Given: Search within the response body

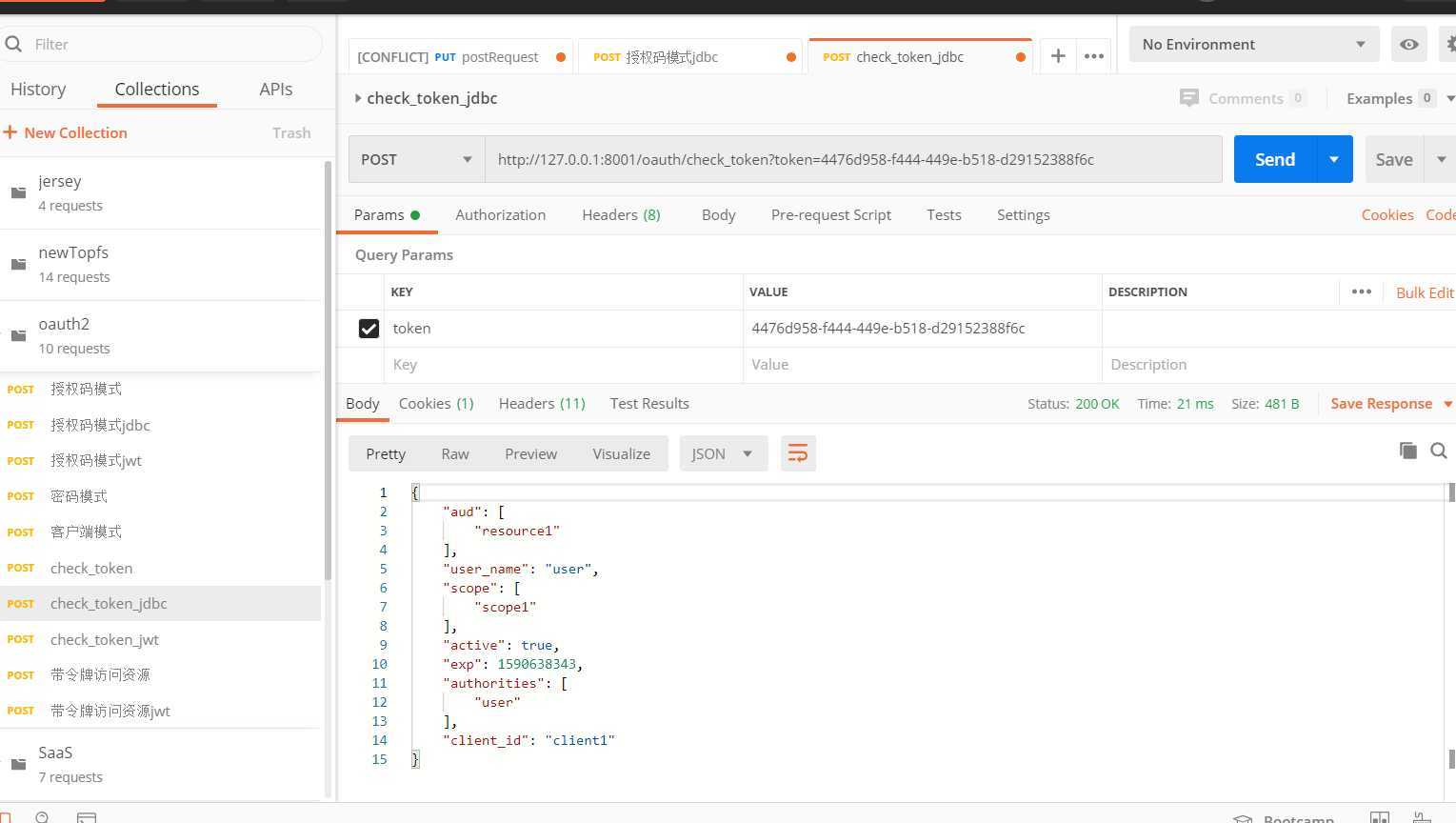Looking at the screenshot, I should (1439, 451).
